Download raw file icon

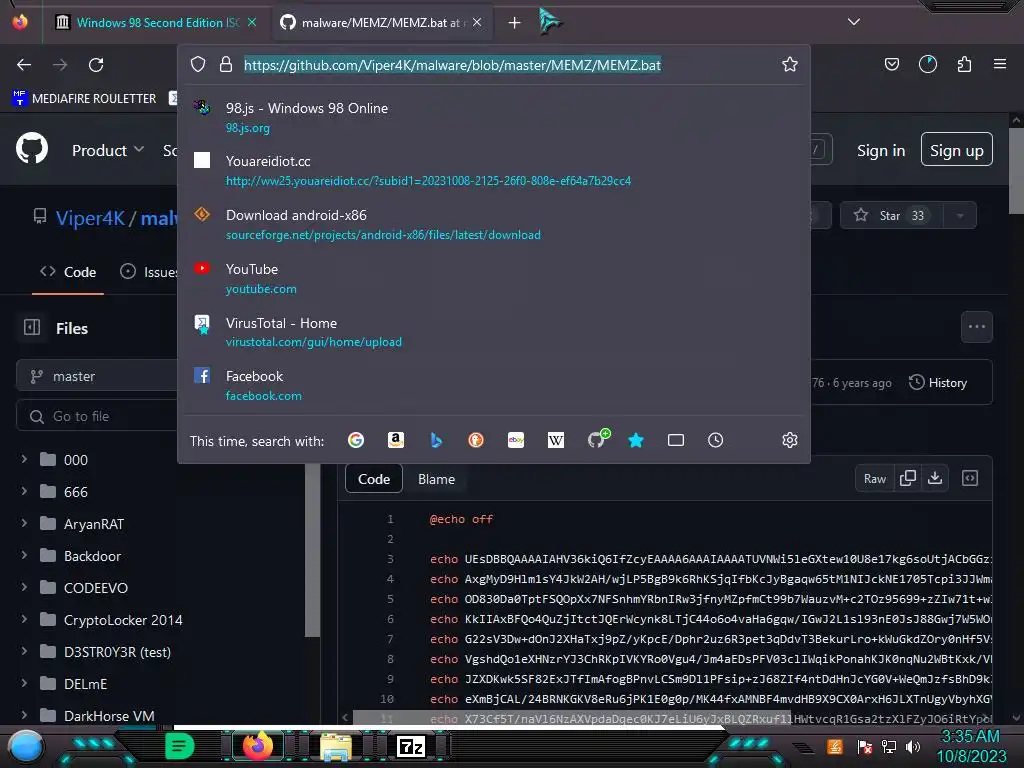click(x=935, y=478)
